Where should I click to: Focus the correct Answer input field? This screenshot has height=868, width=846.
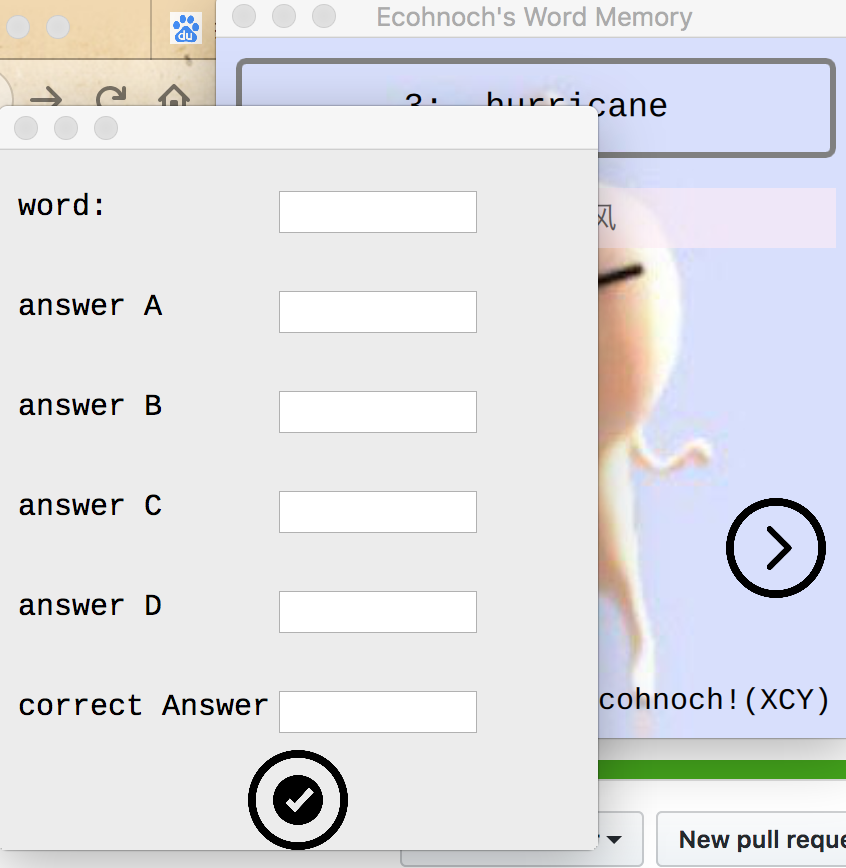pyautogui.click(x=378, y=711)
